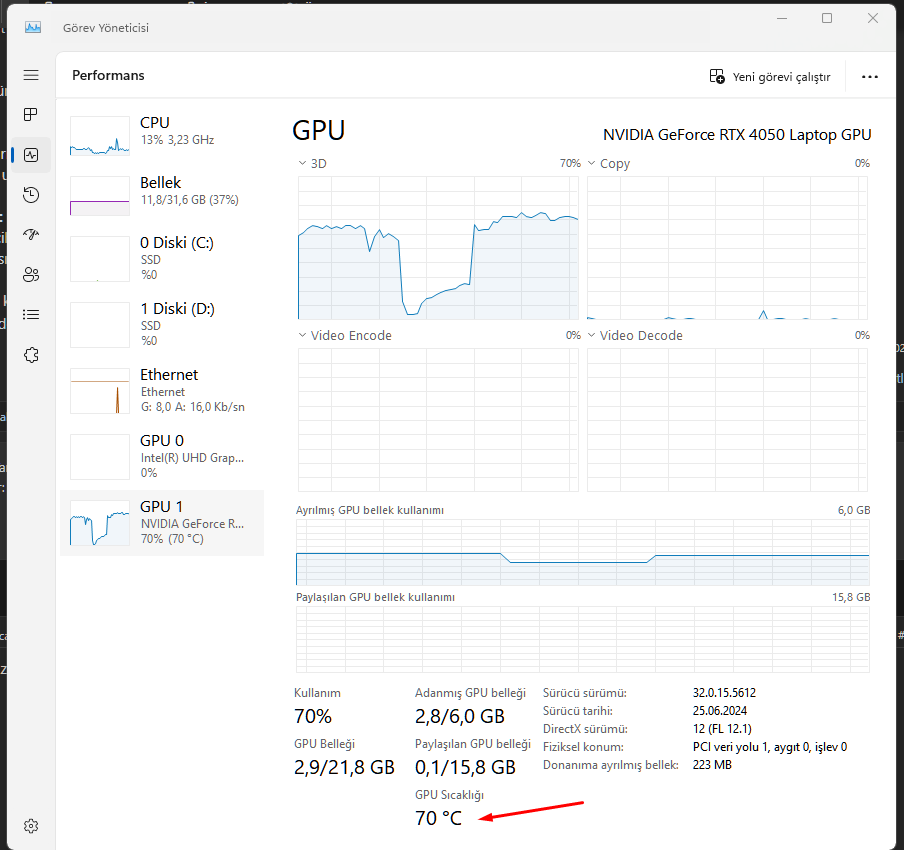Select the CPU performance item
The height and width of the screenshot is (850, 904).
[x=162, y=136]
